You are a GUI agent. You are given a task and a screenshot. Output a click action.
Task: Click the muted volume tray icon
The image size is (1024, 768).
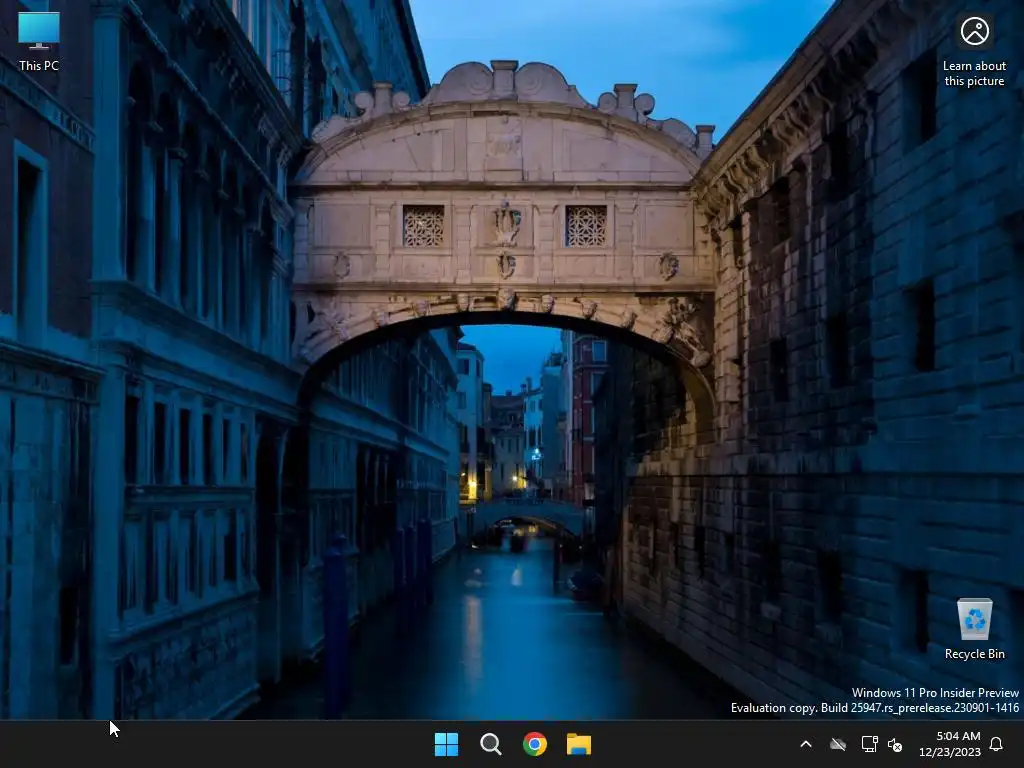[895, 744]
